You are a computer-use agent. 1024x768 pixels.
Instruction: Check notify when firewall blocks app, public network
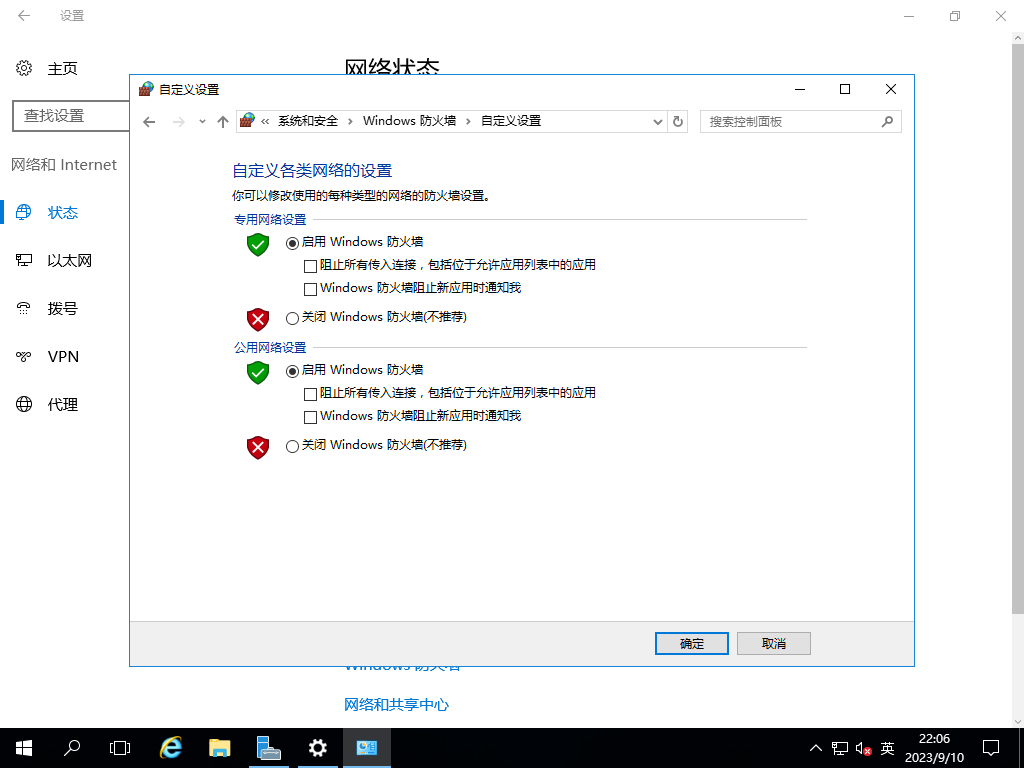click(310, 417)
